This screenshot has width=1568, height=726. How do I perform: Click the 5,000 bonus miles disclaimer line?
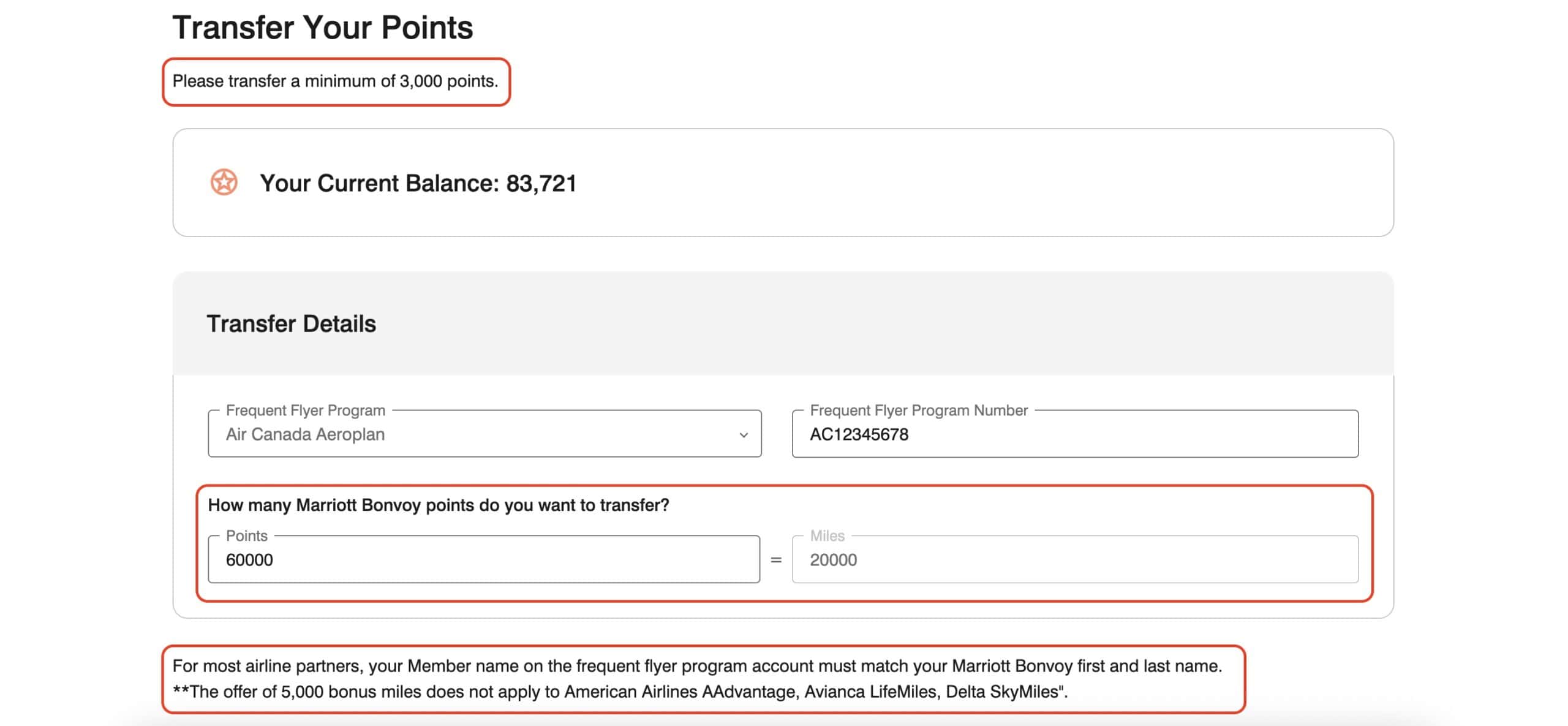pos(620,692)
